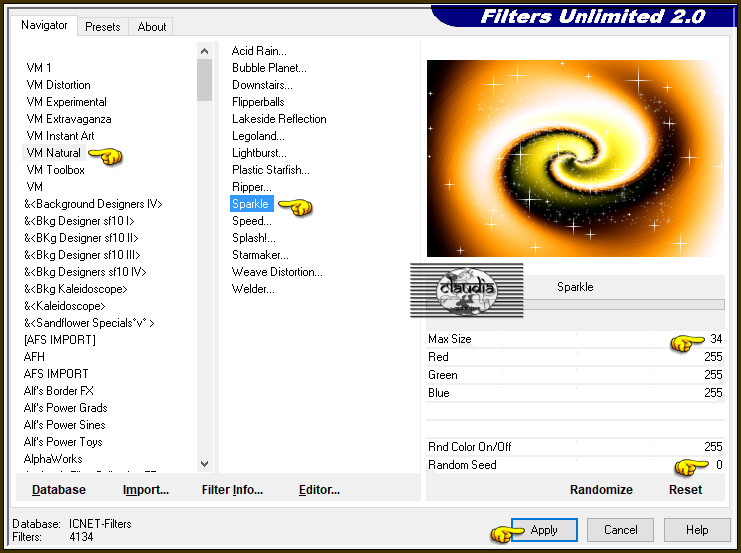The image size is (741, 553).
Task: Select VM Experimental category
Action: pos(67,102)
